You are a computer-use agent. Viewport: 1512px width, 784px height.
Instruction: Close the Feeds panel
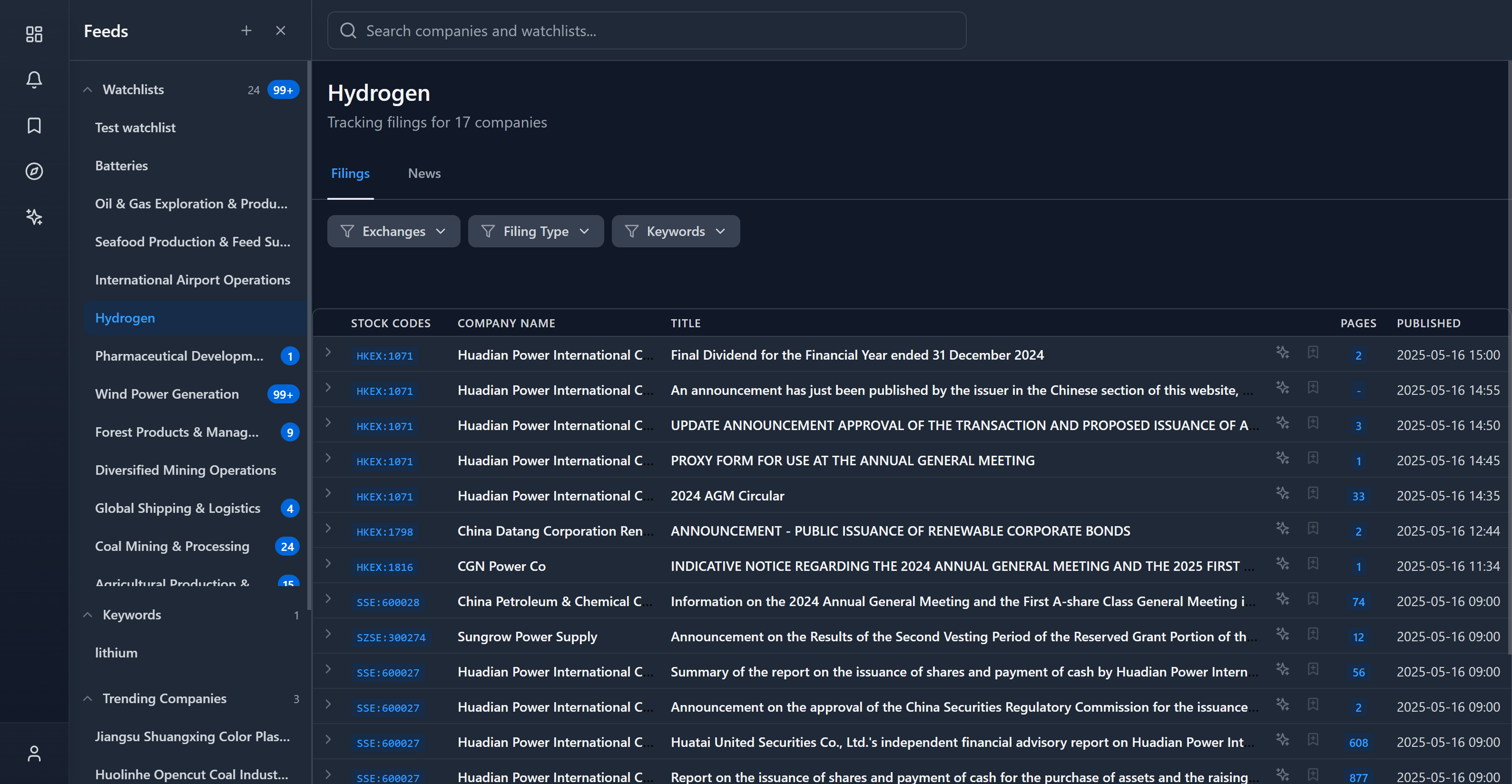[281, 30]
